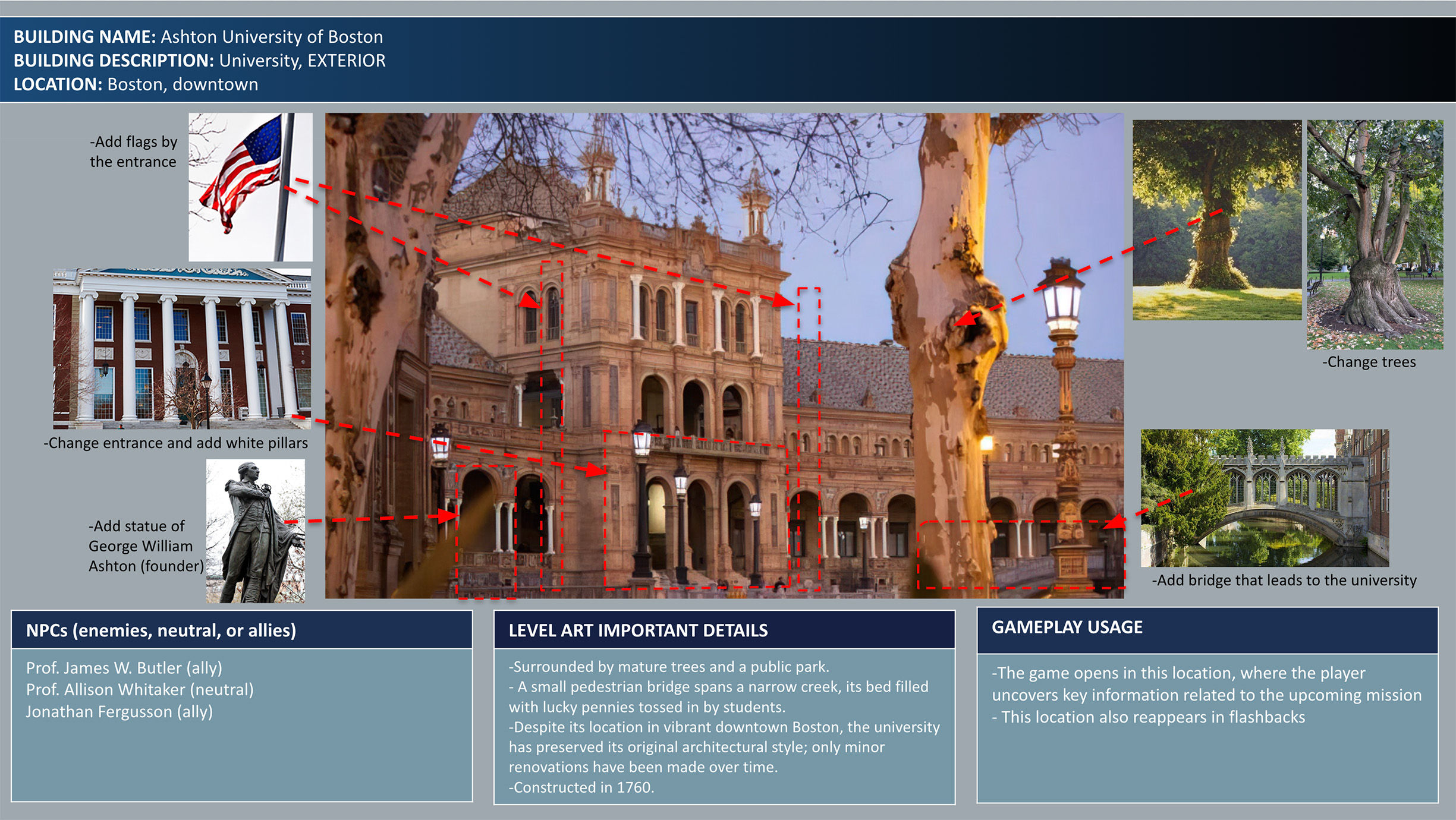Select 'Add bridge that leads to the university' caption
1456x820 pixels.
point(1284,581)
